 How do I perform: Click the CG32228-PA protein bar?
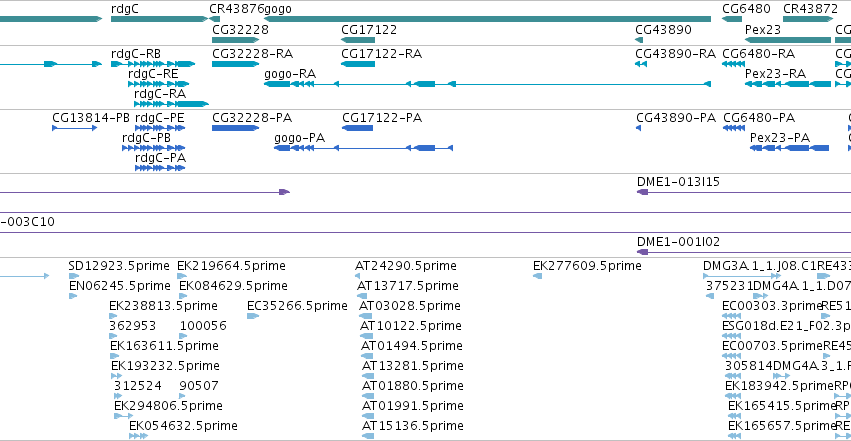click(x=236, y=128)
